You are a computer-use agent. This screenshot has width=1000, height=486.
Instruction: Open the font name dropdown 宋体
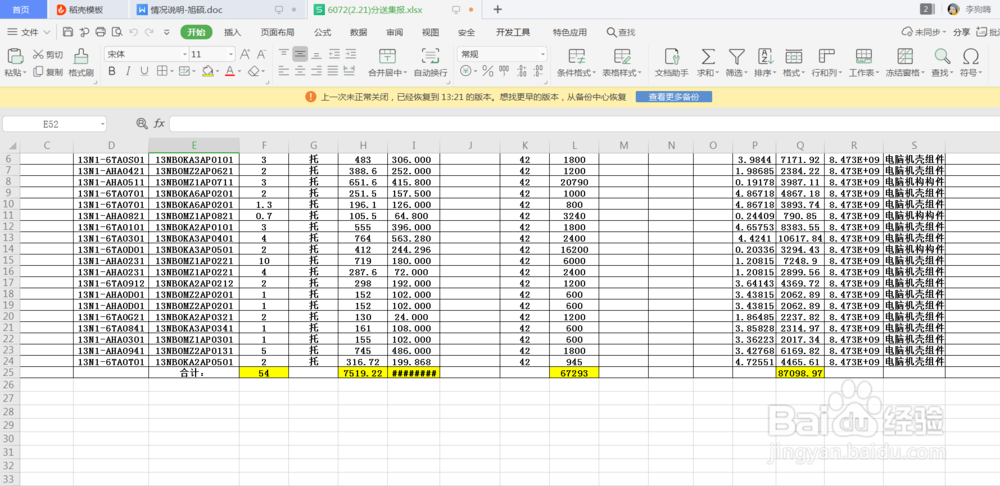[x=184, y=54]
